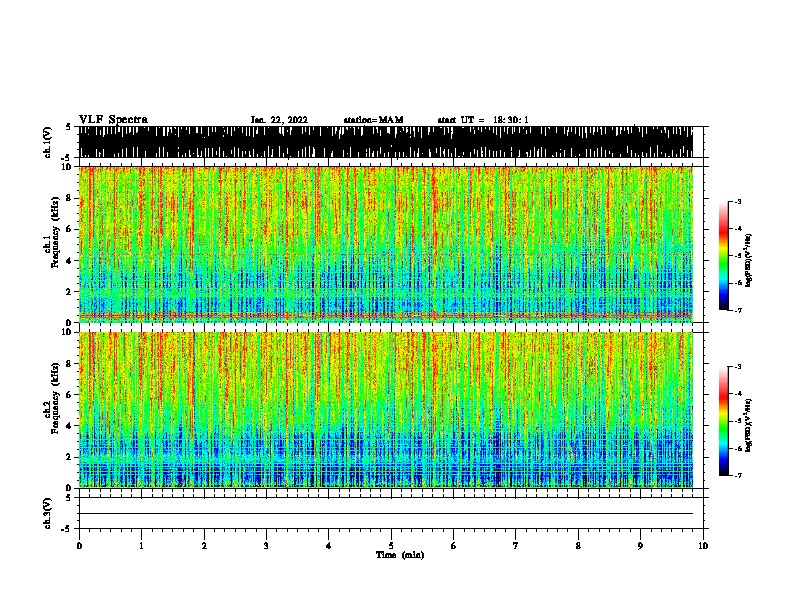Screen dimensions: 792x612
Task: Click the time axis tick label "1"
Action: point(141,546)
